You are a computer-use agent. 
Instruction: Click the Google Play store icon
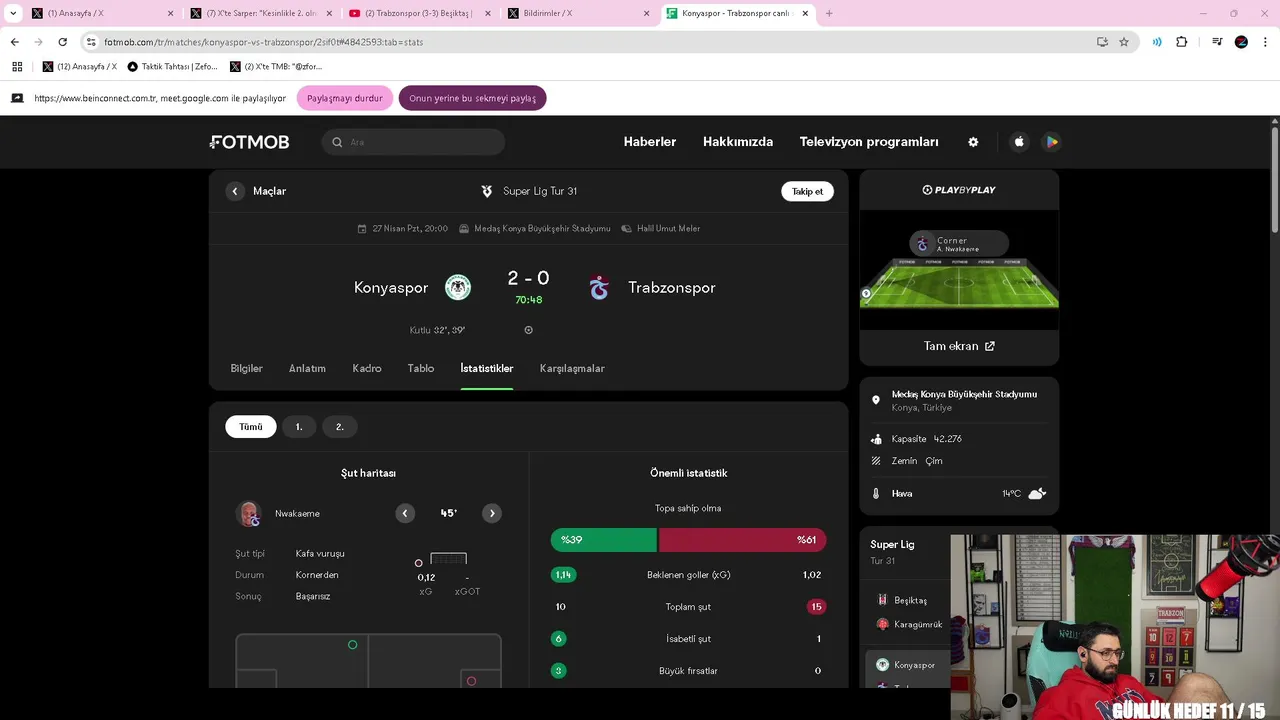coord(1051,142)
